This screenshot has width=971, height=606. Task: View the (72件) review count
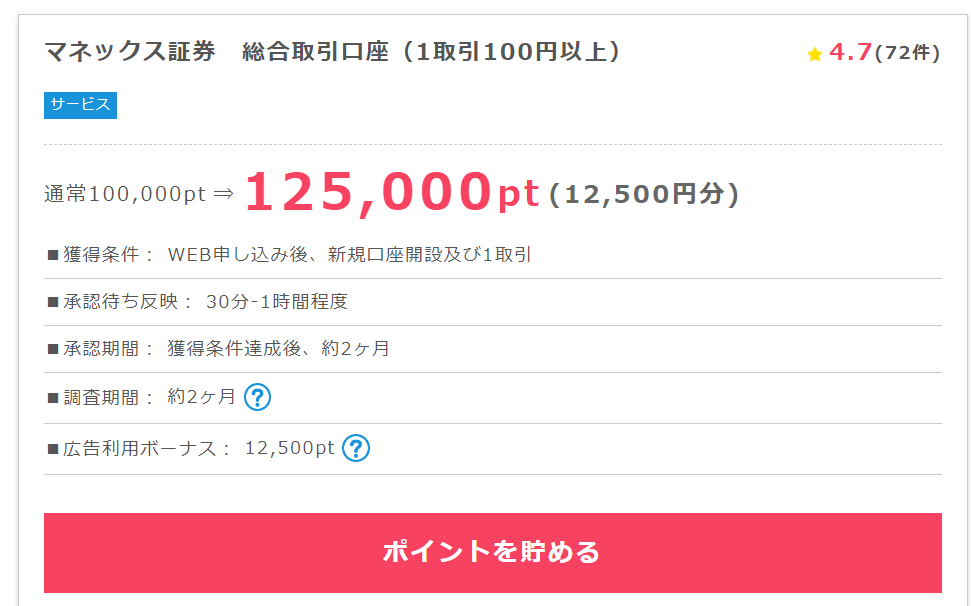click(907, 53)
